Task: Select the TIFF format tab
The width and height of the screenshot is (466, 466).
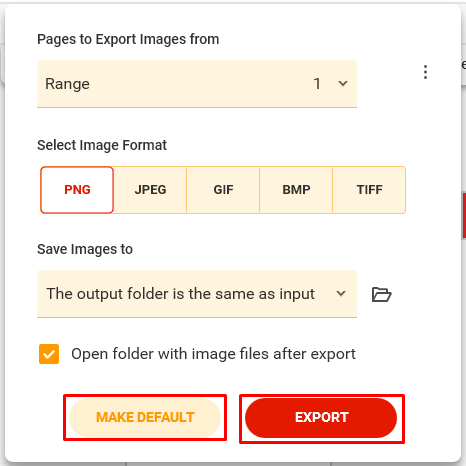Action: [369, 190]
